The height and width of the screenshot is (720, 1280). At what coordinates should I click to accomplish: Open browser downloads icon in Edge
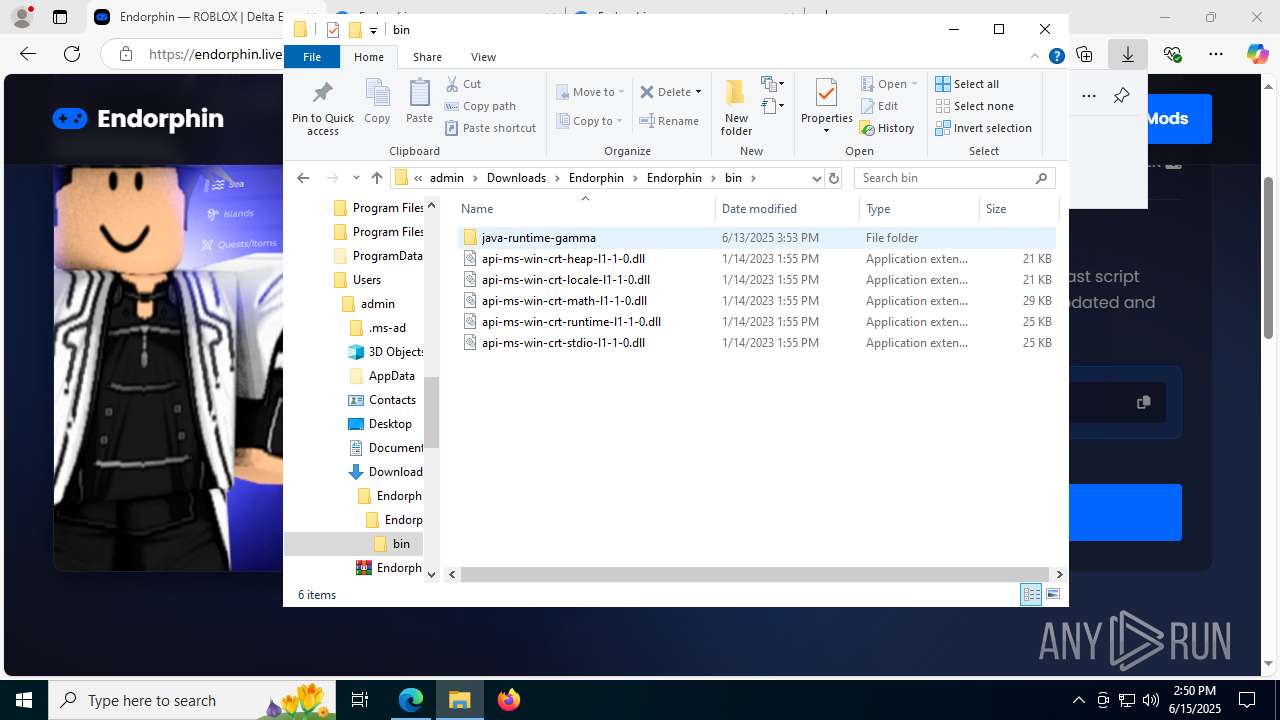(x=1128, y=54)
